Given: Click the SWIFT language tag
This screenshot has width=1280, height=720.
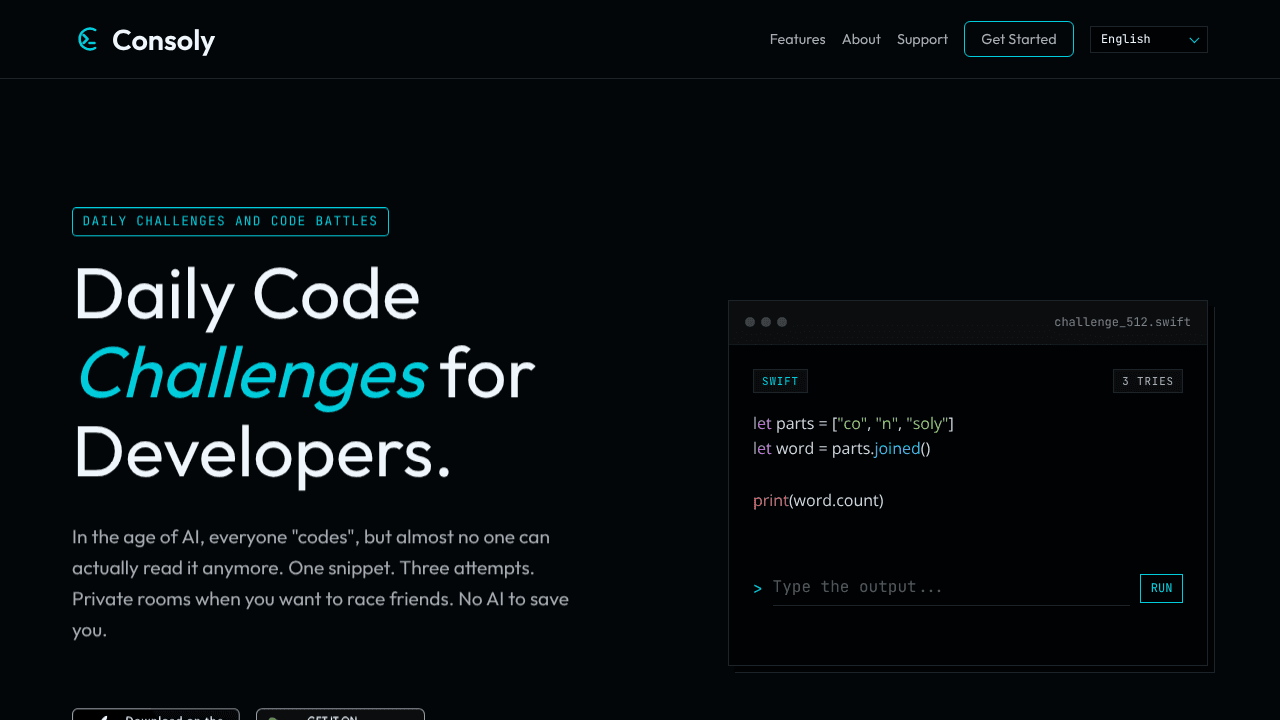Looking at the screenshot, I should click(x=780, y=381).
